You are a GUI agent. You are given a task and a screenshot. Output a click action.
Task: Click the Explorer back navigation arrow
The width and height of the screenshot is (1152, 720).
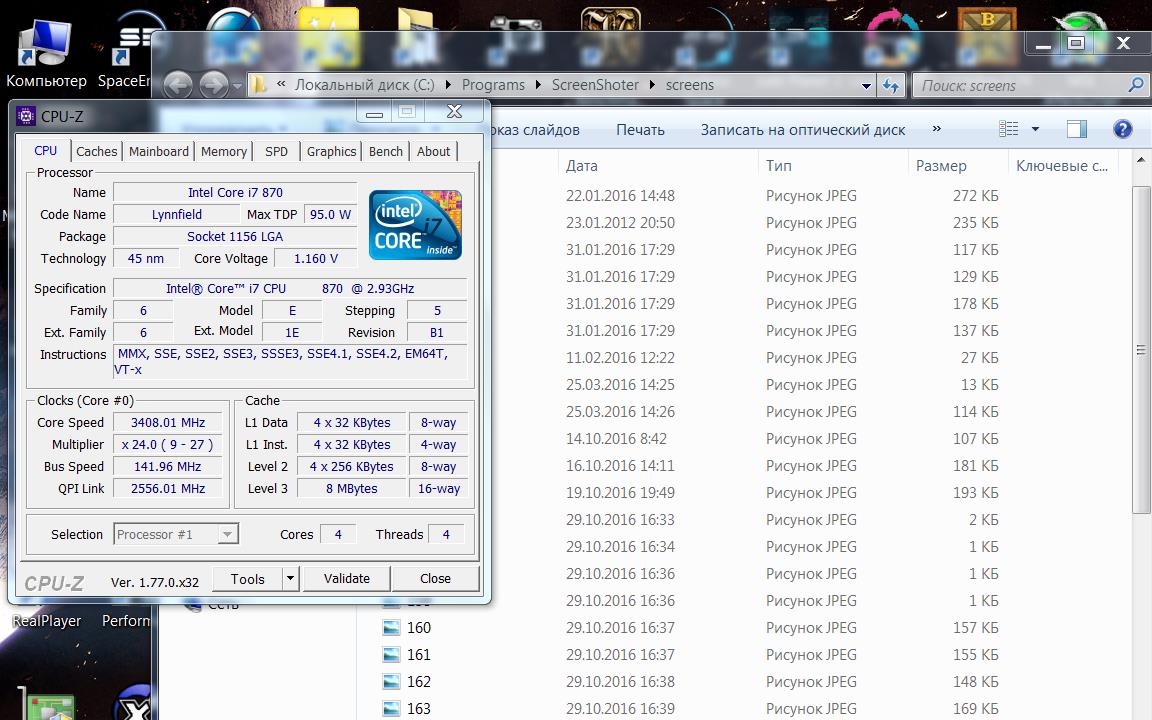[178, 85]
